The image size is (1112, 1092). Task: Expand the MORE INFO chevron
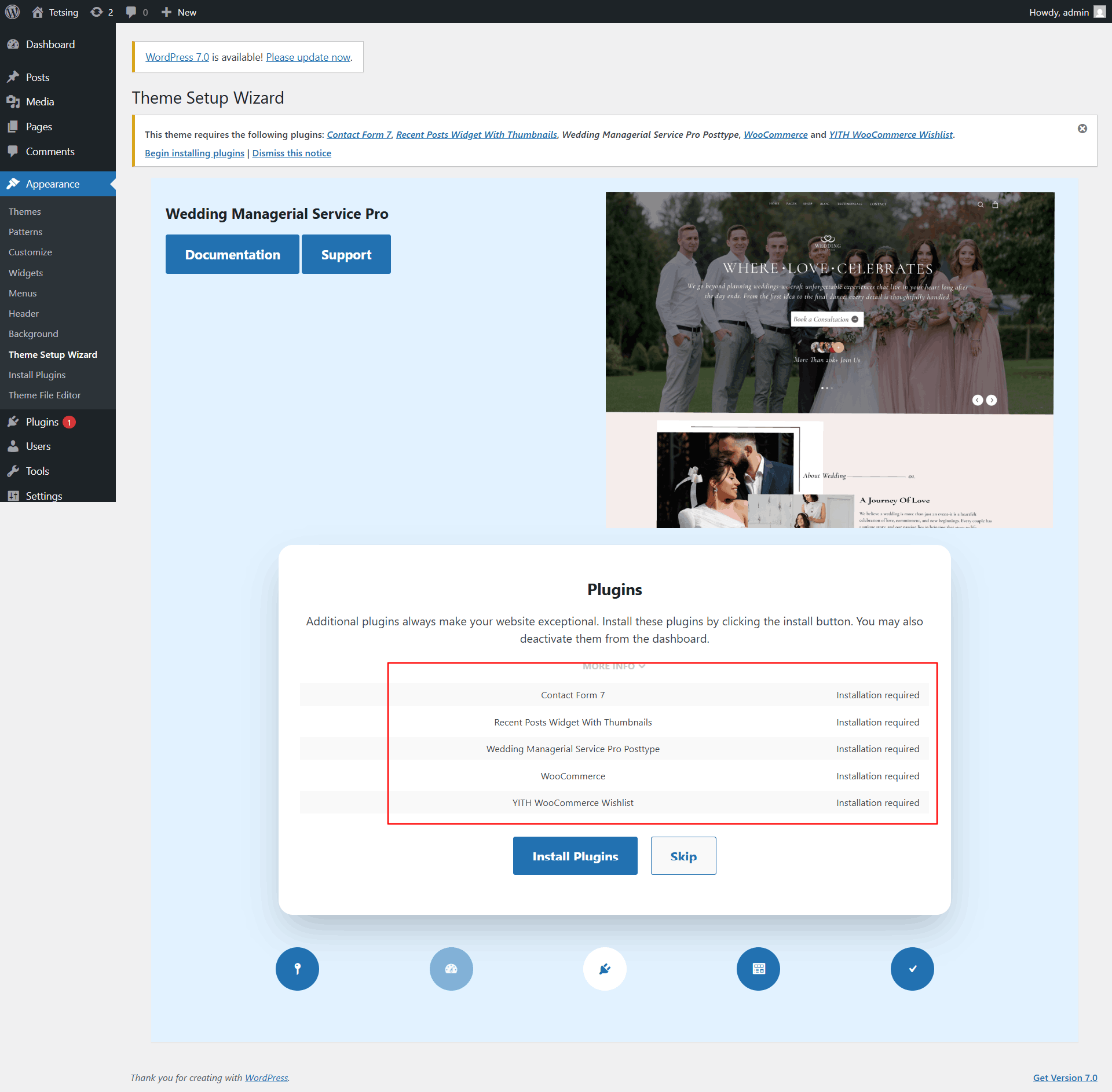614,666
